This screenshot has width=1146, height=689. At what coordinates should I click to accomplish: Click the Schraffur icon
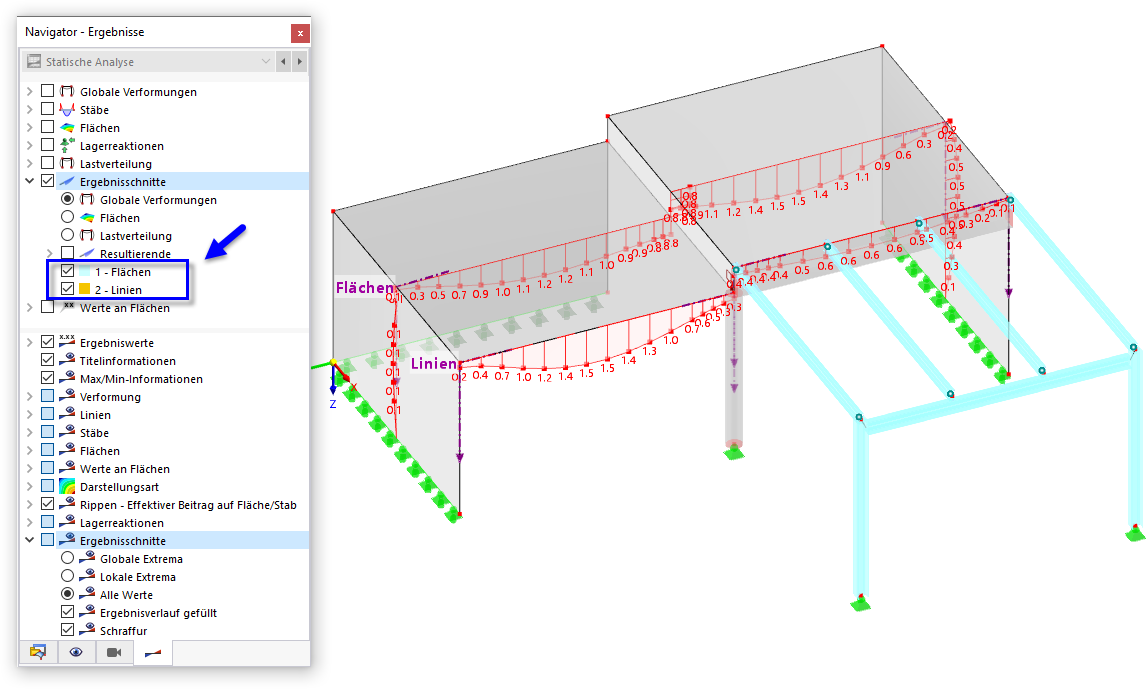(x=87, y=629)
